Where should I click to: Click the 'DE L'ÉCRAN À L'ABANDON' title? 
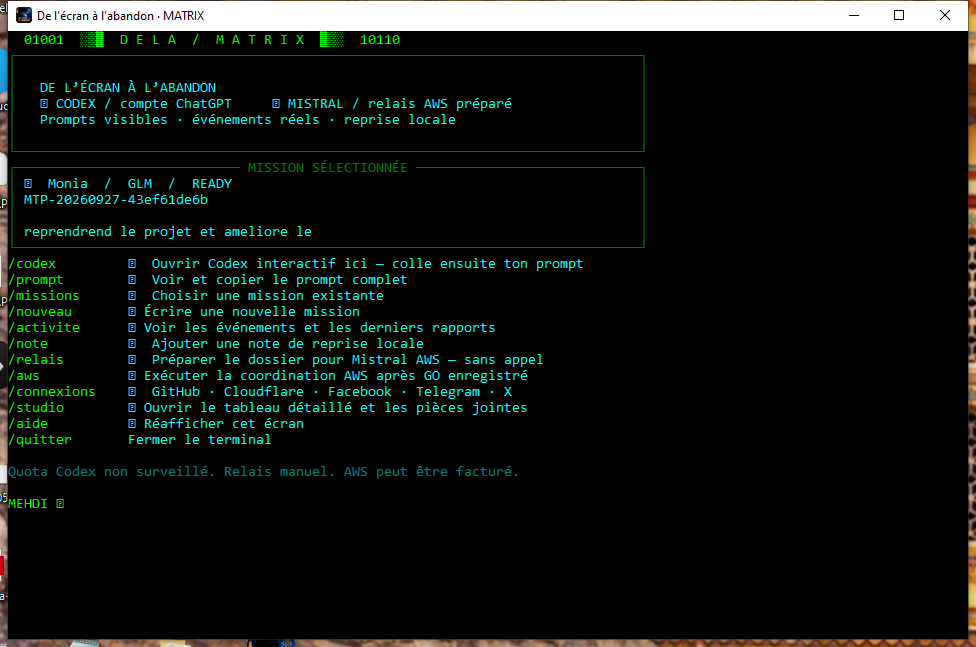[x=128, y=88]
